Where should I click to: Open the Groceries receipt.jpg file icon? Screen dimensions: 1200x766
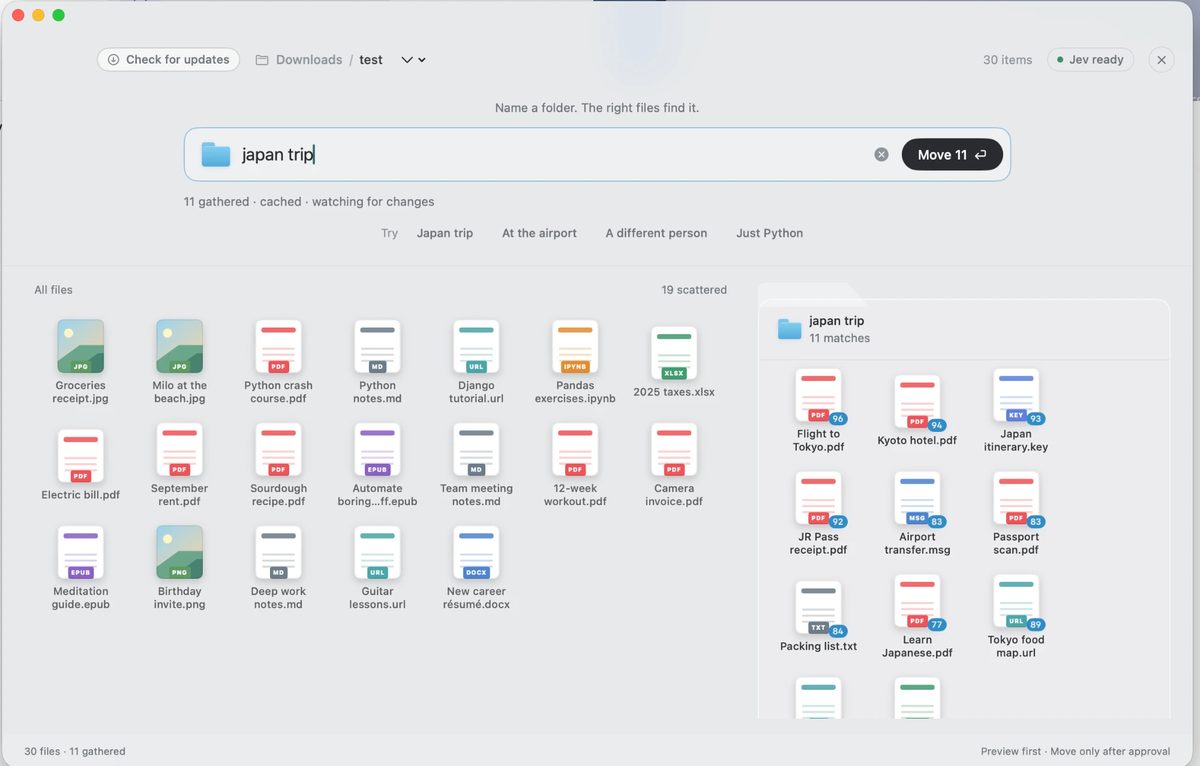80,346
